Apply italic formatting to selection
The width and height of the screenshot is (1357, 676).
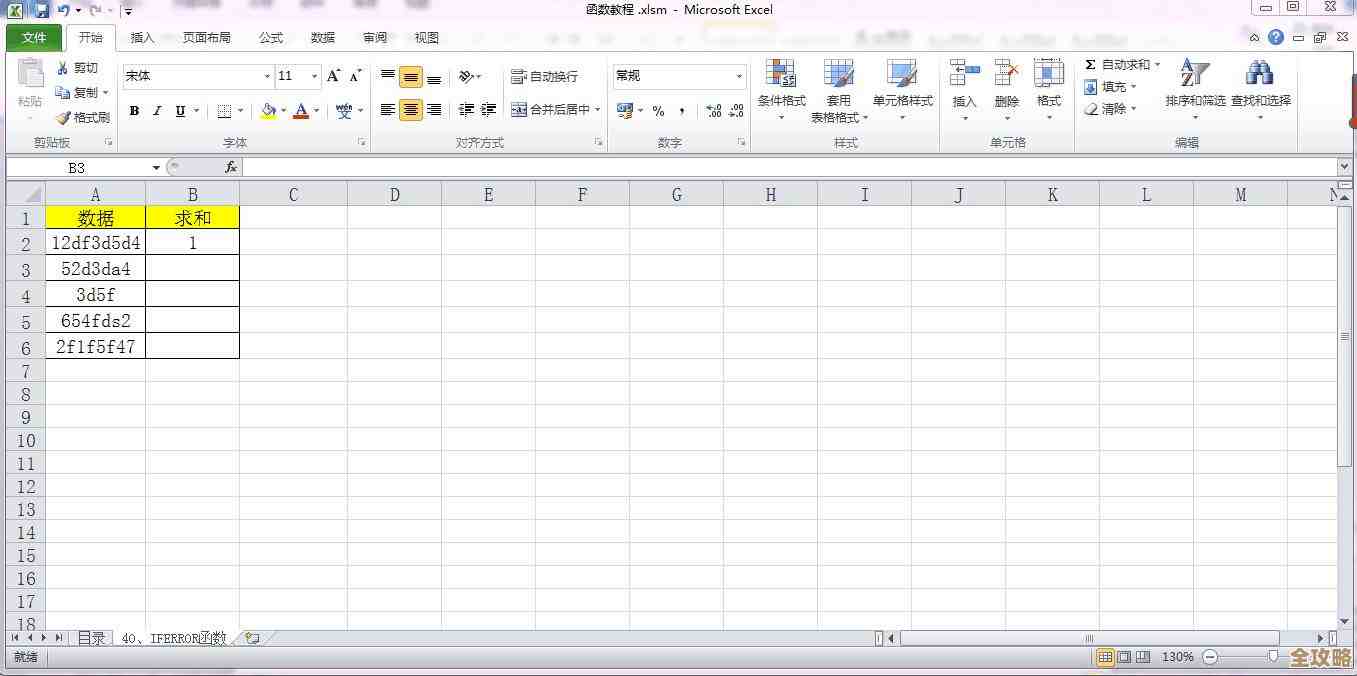click(x=157, y=110)
